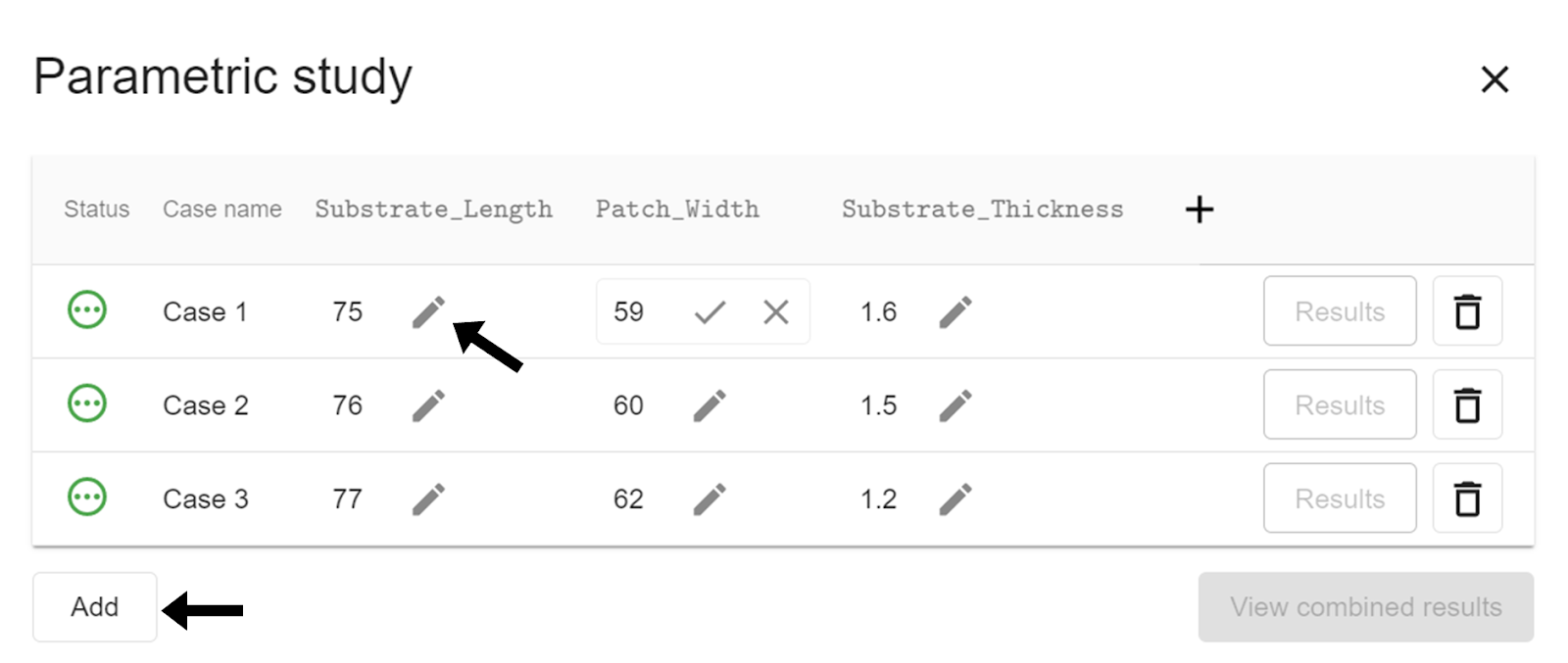Image resolution: width=1568 pixels, height=663 pixels.
Task: Edit Substrate_Length value for Case 1
Action: point(428,312)
